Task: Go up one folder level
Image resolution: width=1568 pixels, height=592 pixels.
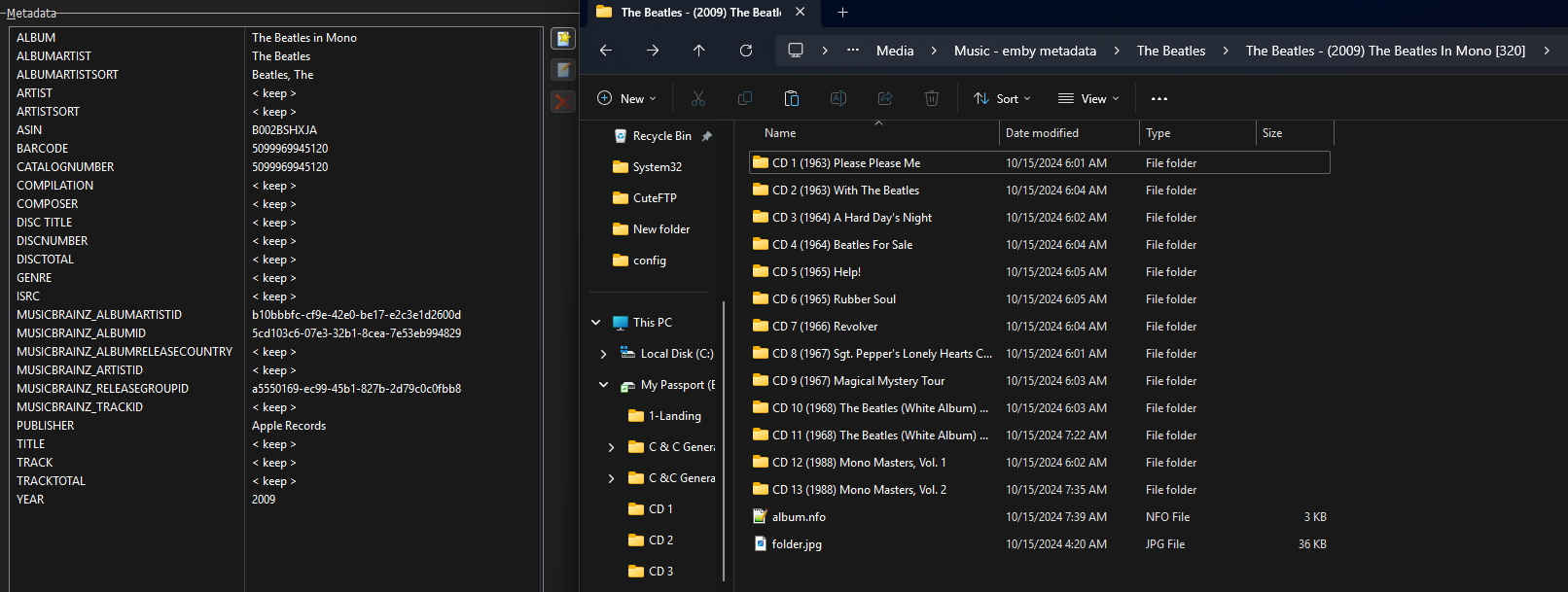Action: point(698,51)
